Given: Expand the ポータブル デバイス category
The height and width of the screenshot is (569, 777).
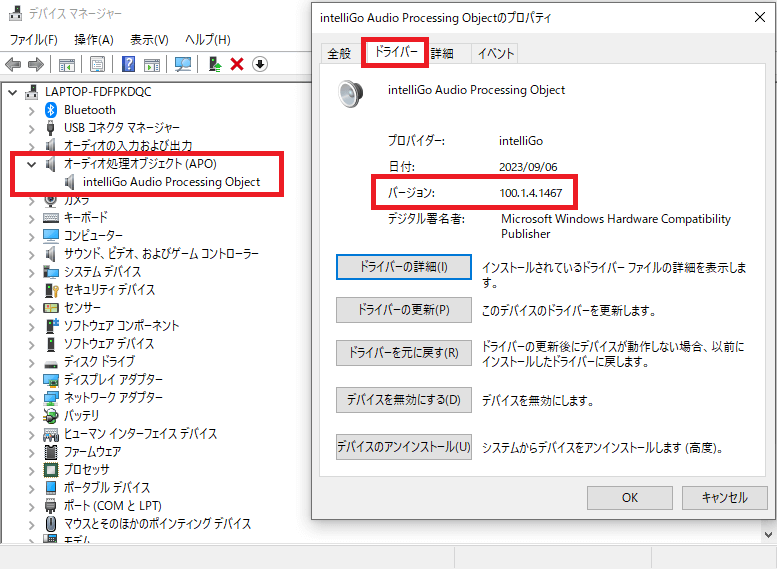Looking at the screenshot, I should 32,489.
